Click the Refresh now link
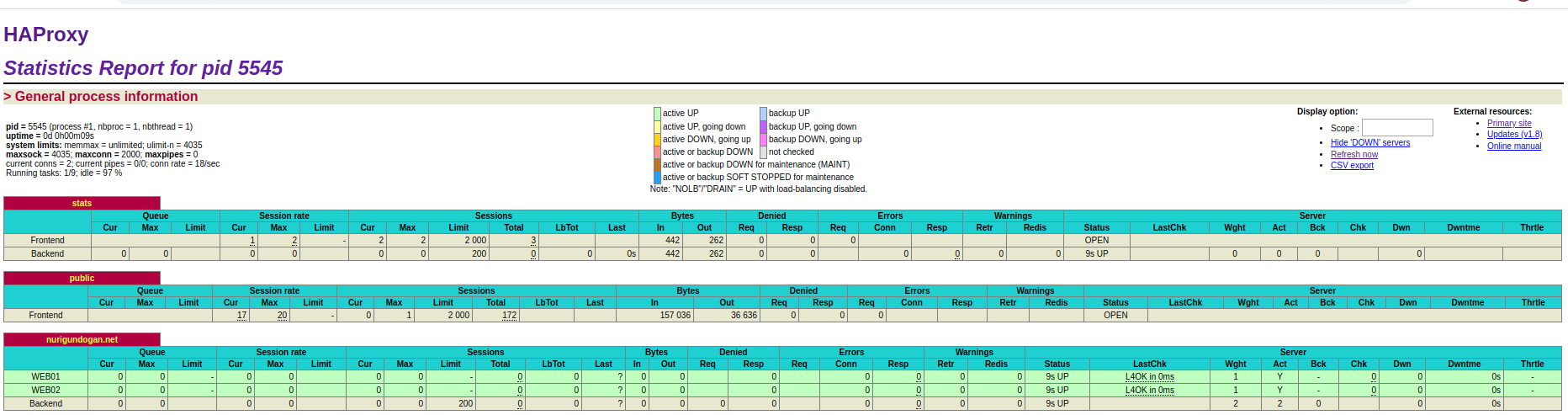This screenshot has width=1568, height=415. pos(1353,155)
